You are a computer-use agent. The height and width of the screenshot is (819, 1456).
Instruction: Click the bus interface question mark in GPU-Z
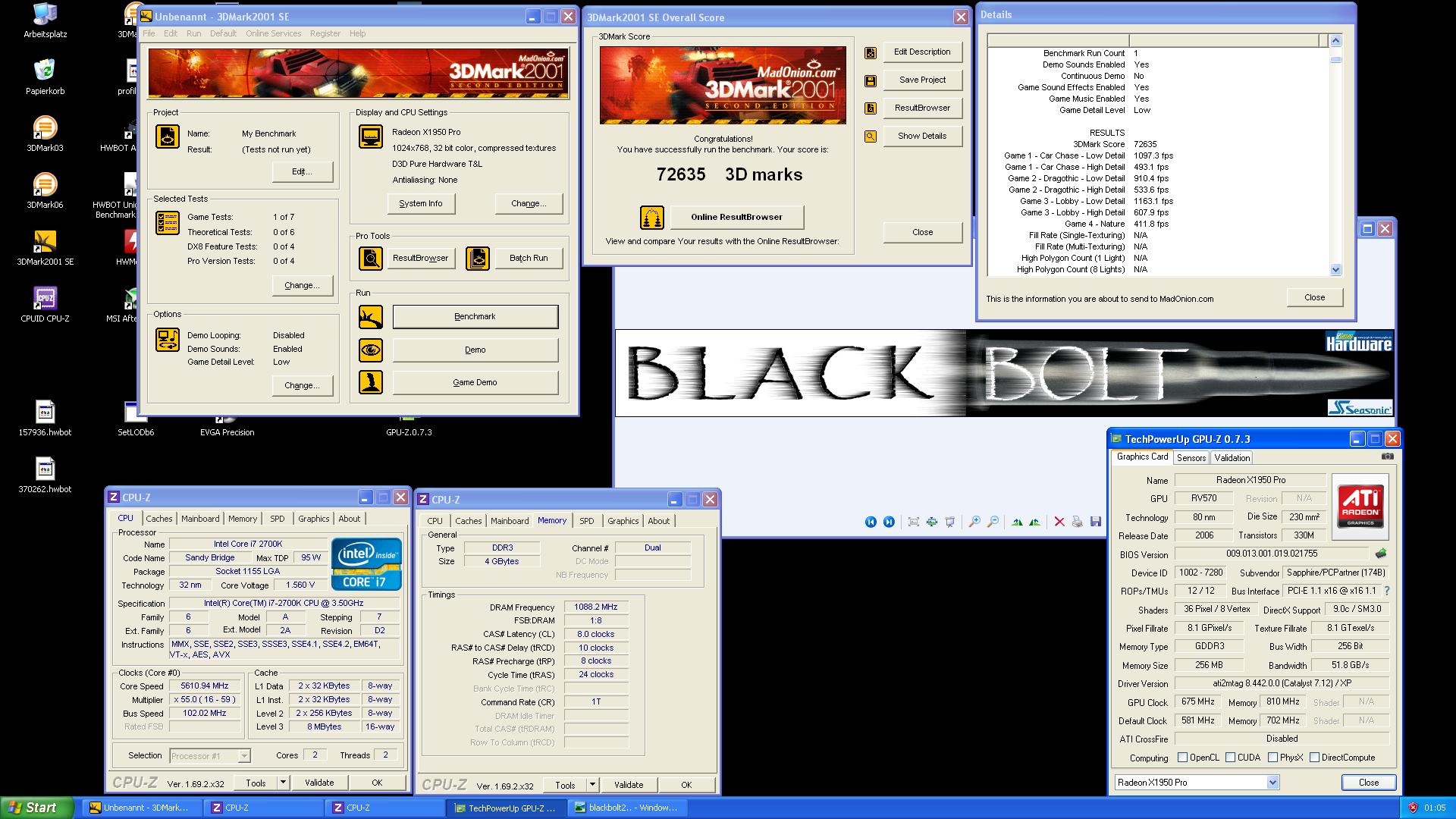1387,591
